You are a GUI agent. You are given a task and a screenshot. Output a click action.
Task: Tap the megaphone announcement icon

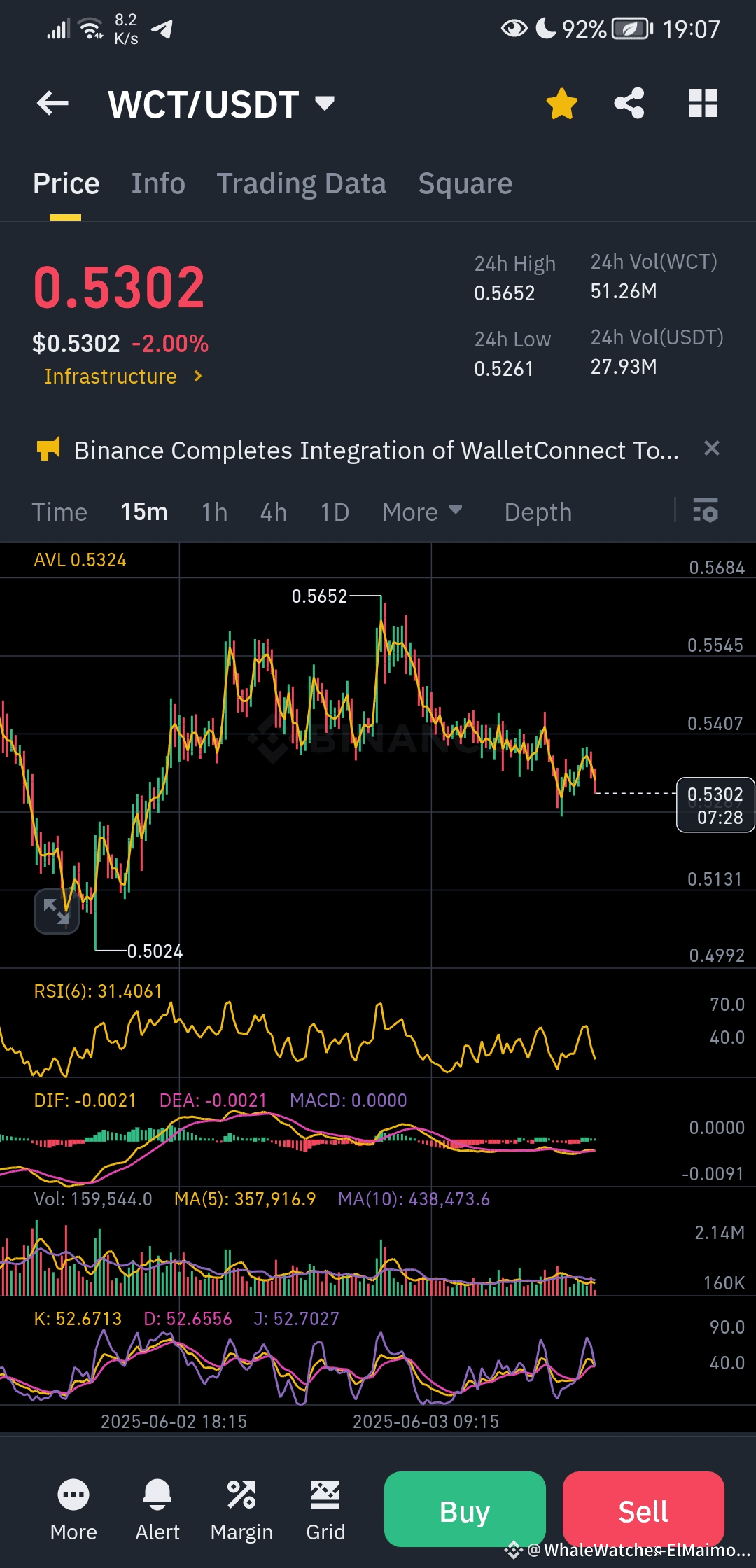pos(48,449)
